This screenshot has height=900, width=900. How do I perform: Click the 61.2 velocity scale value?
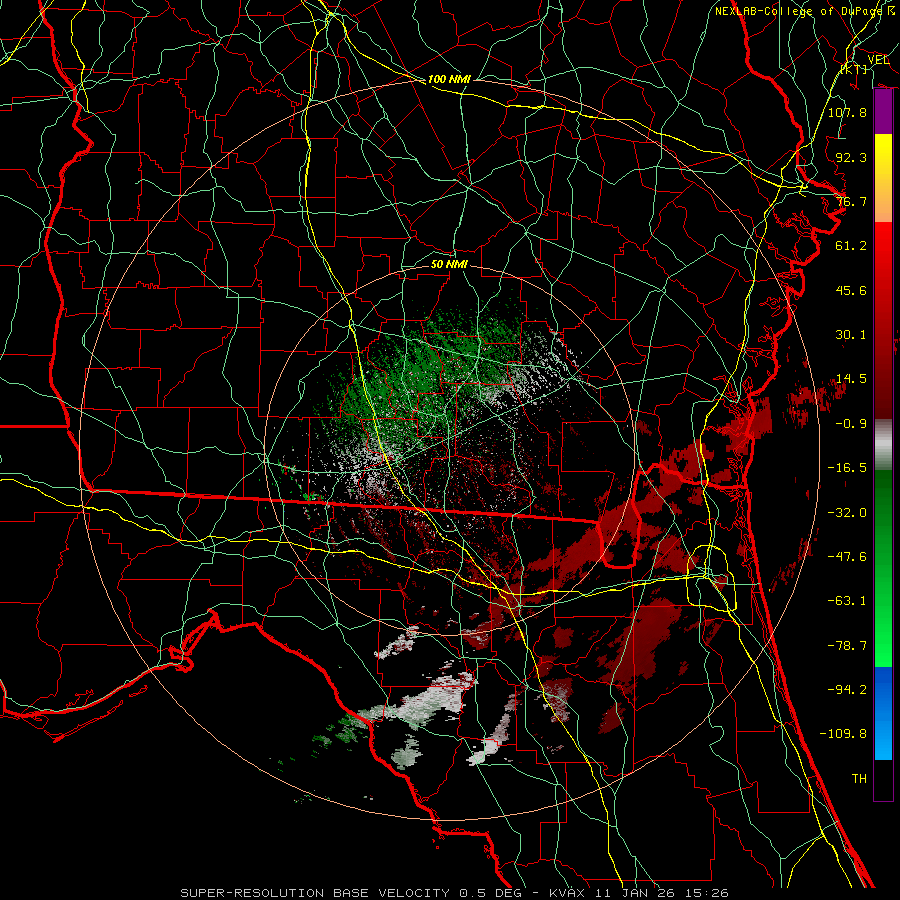pos(851,246)
